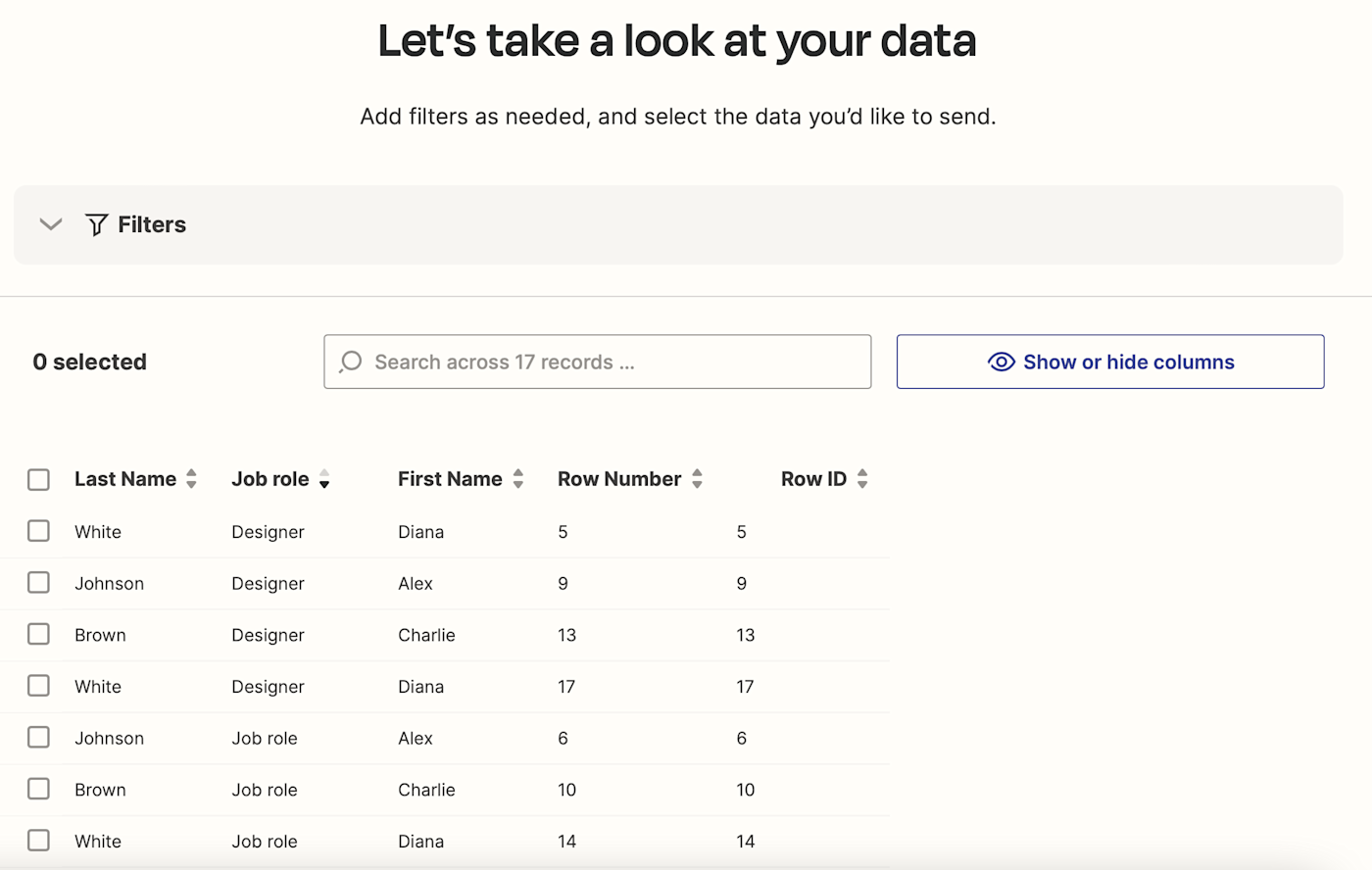
Task: Tick the checkbox for Row Number 13
Action: pyautogui.click(x=38, y=634)
